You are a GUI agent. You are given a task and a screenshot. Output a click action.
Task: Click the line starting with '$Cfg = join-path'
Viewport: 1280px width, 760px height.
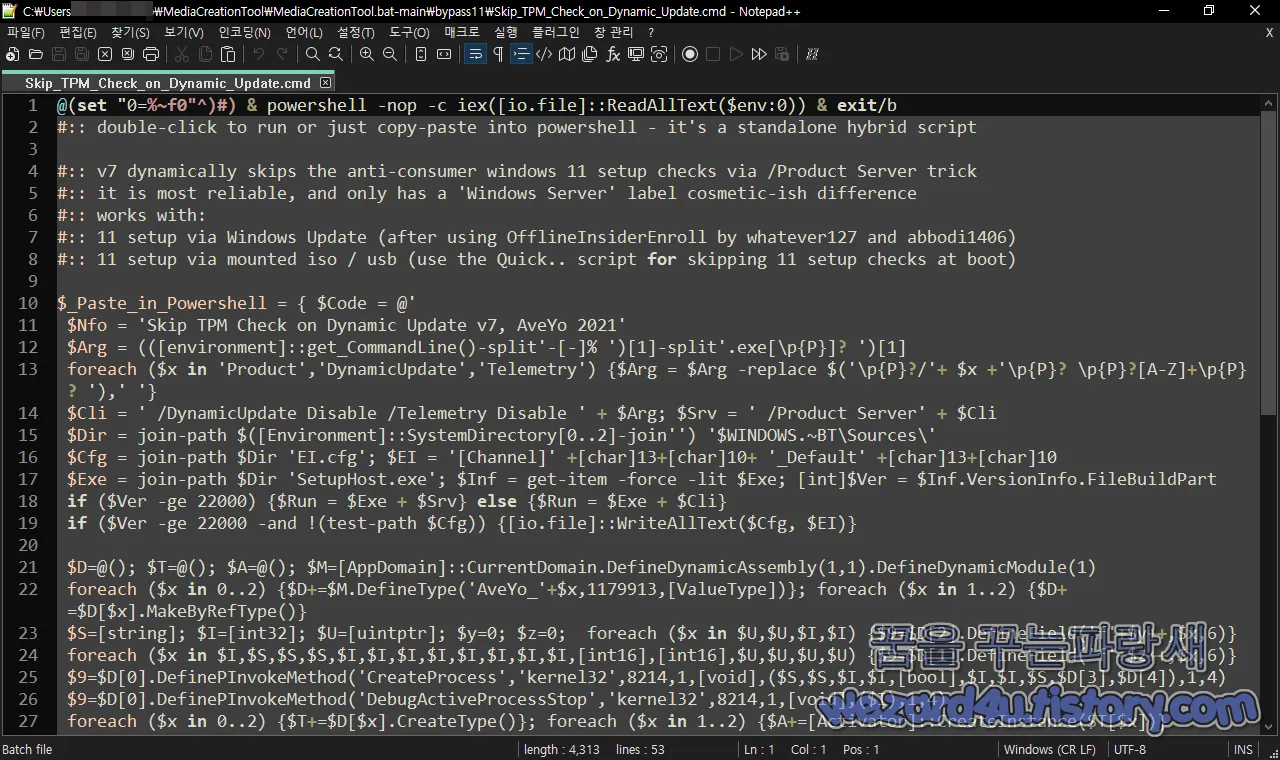[x=562, y=457]
